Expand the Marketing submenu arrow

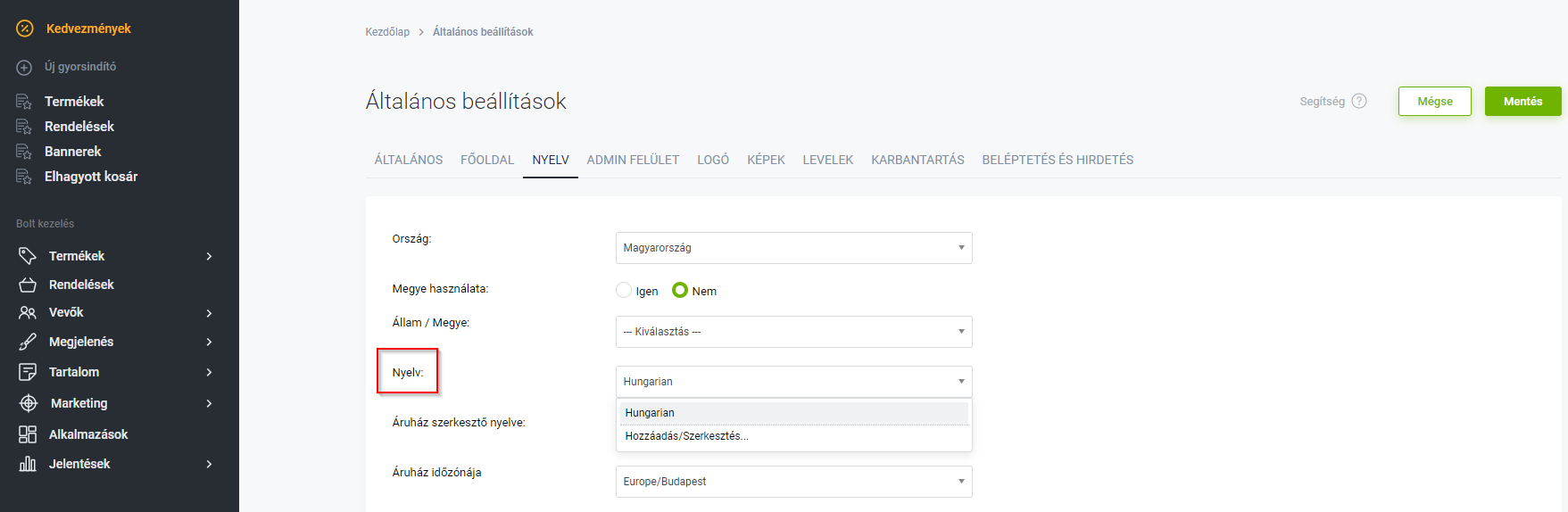210,403
